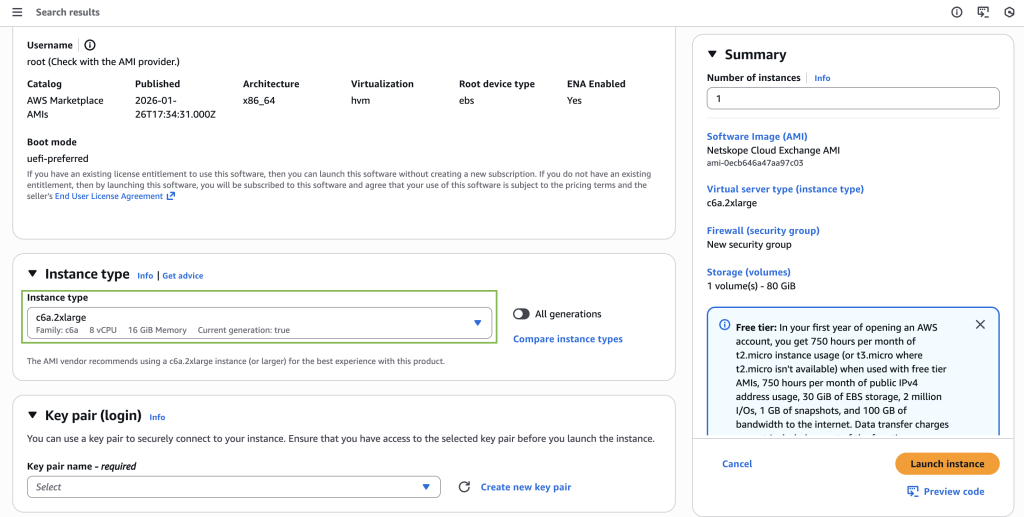This screenshot has height=517, width=1024.
Task: Click the Number of instances input field
Action: pyautogui.click(x=853, y=99)
